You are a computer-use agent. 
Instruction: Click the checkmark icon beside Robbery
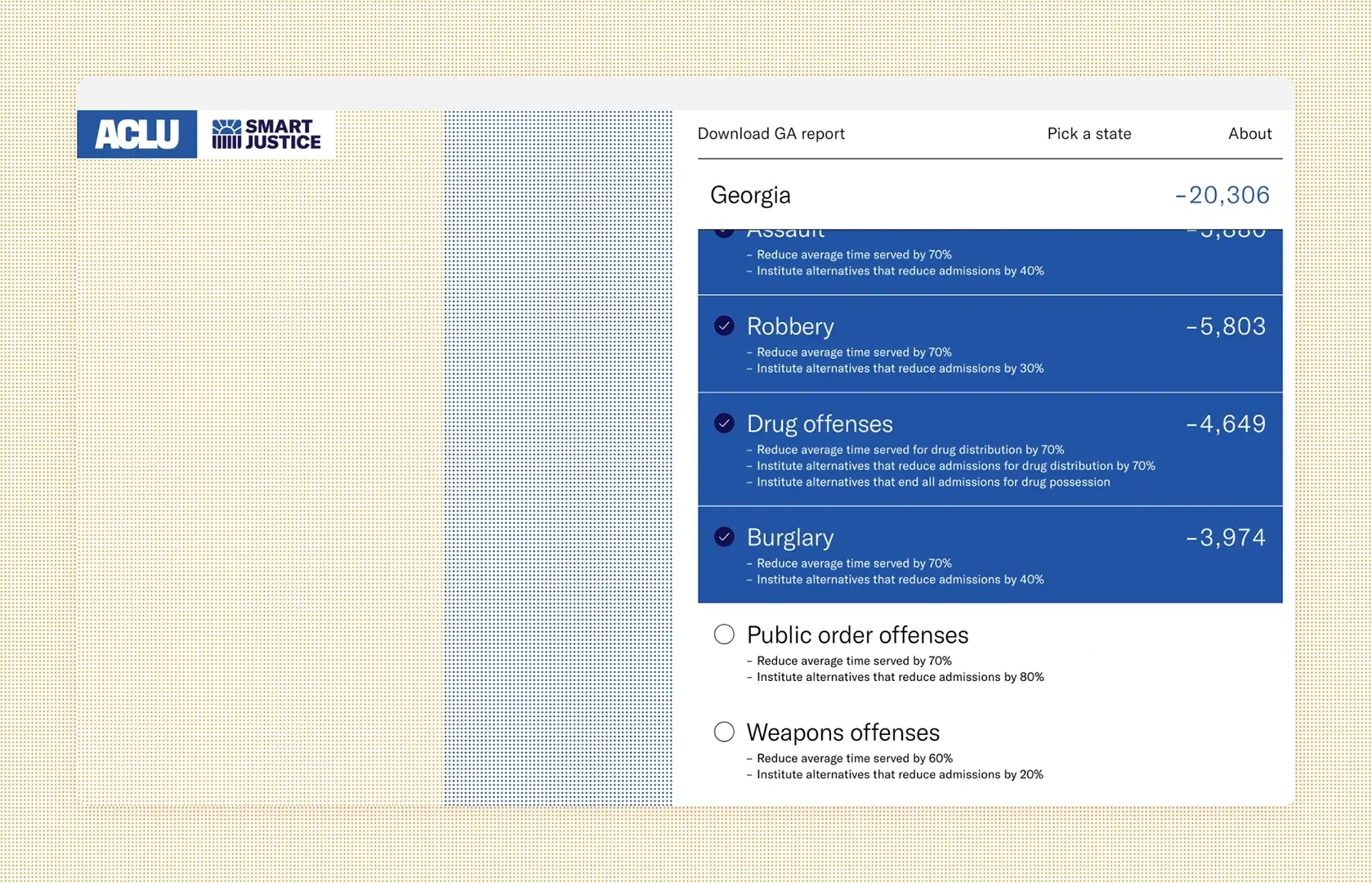724,325
